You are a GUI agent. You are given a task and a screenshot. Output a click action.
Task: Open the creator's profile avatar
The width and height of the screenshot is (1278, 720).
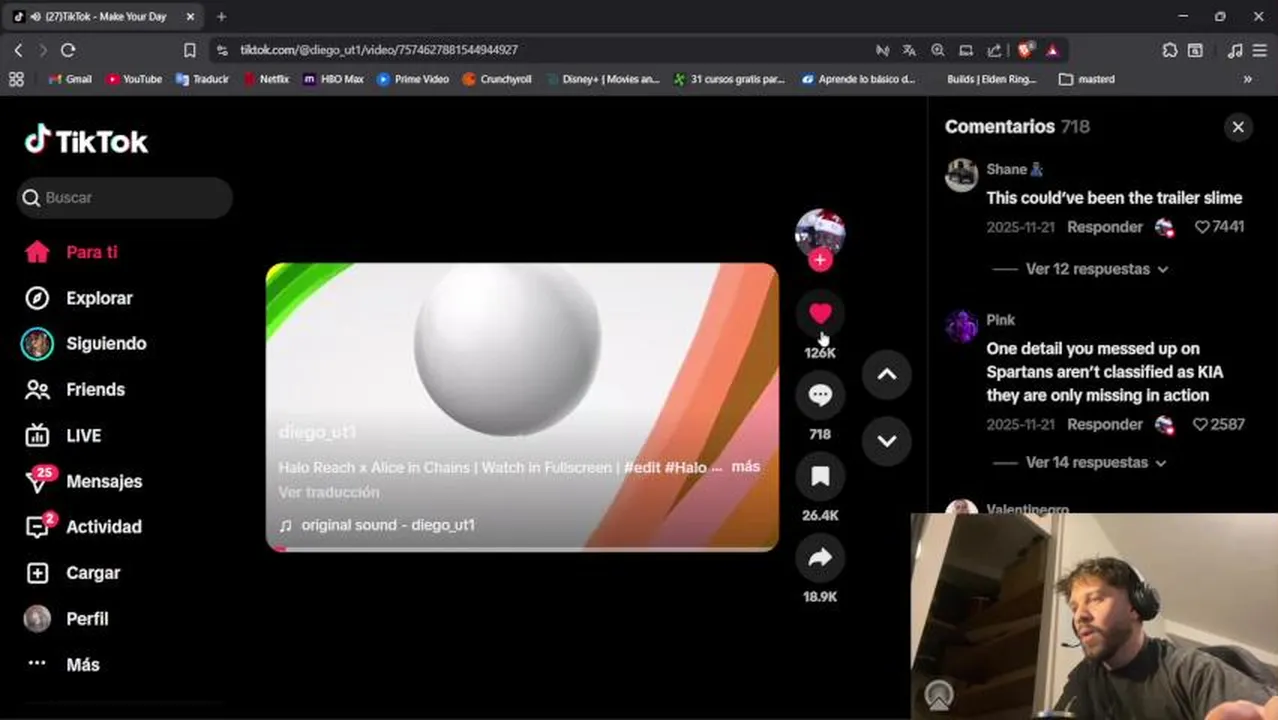pos(820,233)
